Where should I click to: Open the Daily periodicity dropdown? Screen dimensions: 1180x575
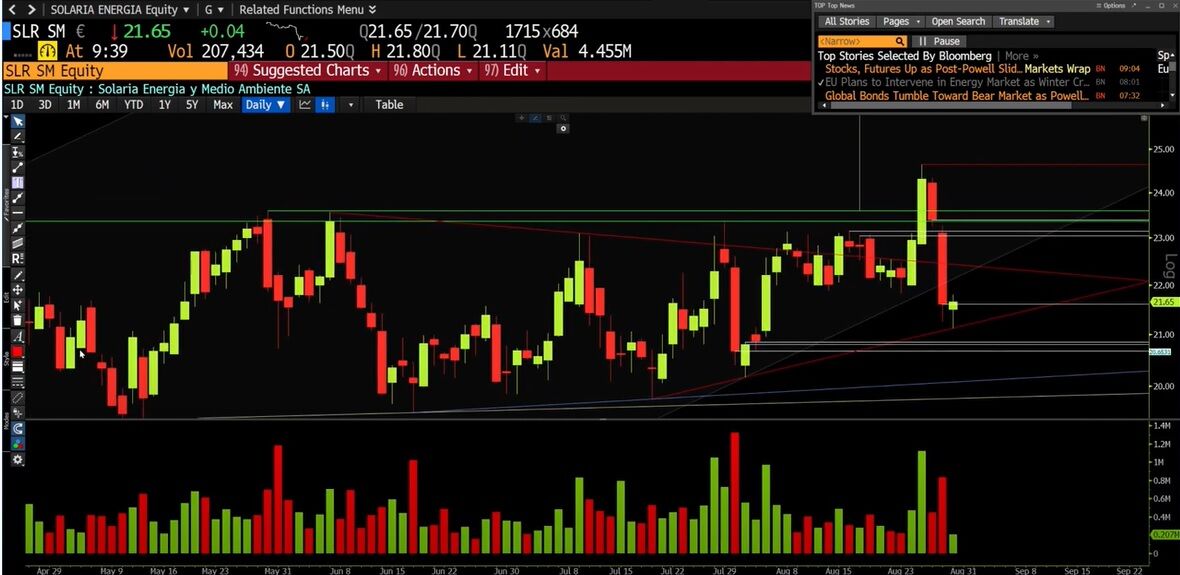[266, 105]
